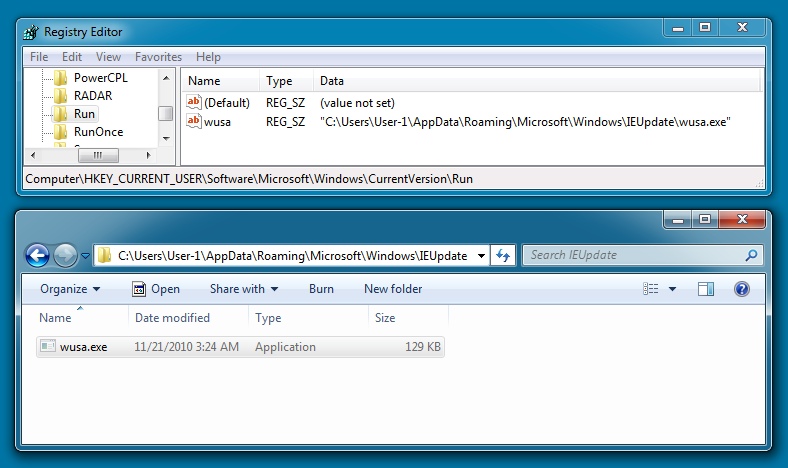Screen dimensions: 788x468
Task: Open the view options dropdown arrow
Action: pyautogui.click(x=672, y=289)
